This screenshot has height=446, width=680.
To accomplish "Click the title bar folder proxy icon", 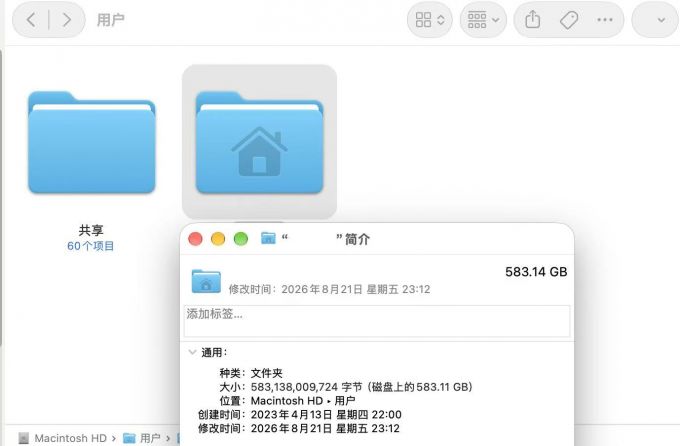I will (x=268, y=238).
